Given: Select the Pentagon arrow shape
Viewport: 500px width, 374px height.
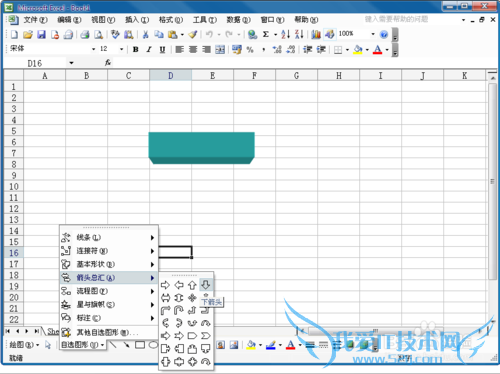Looking at the screenshot, I should pos(192,336).
